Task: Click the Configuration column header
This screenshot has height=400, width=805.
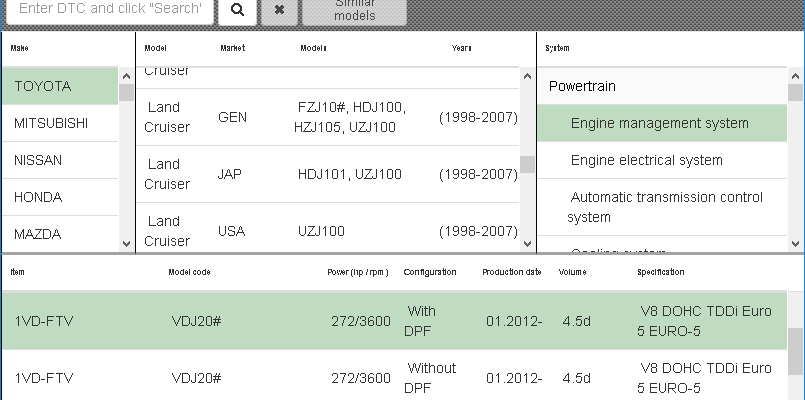Action: click(x=430, y=272)
